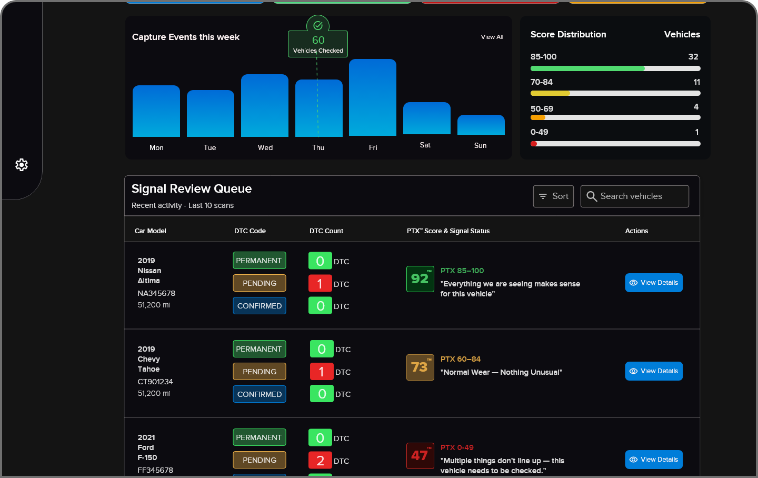Type in the Search vehicles field
This screenshot has width=758, height=478.
(641, 196)
